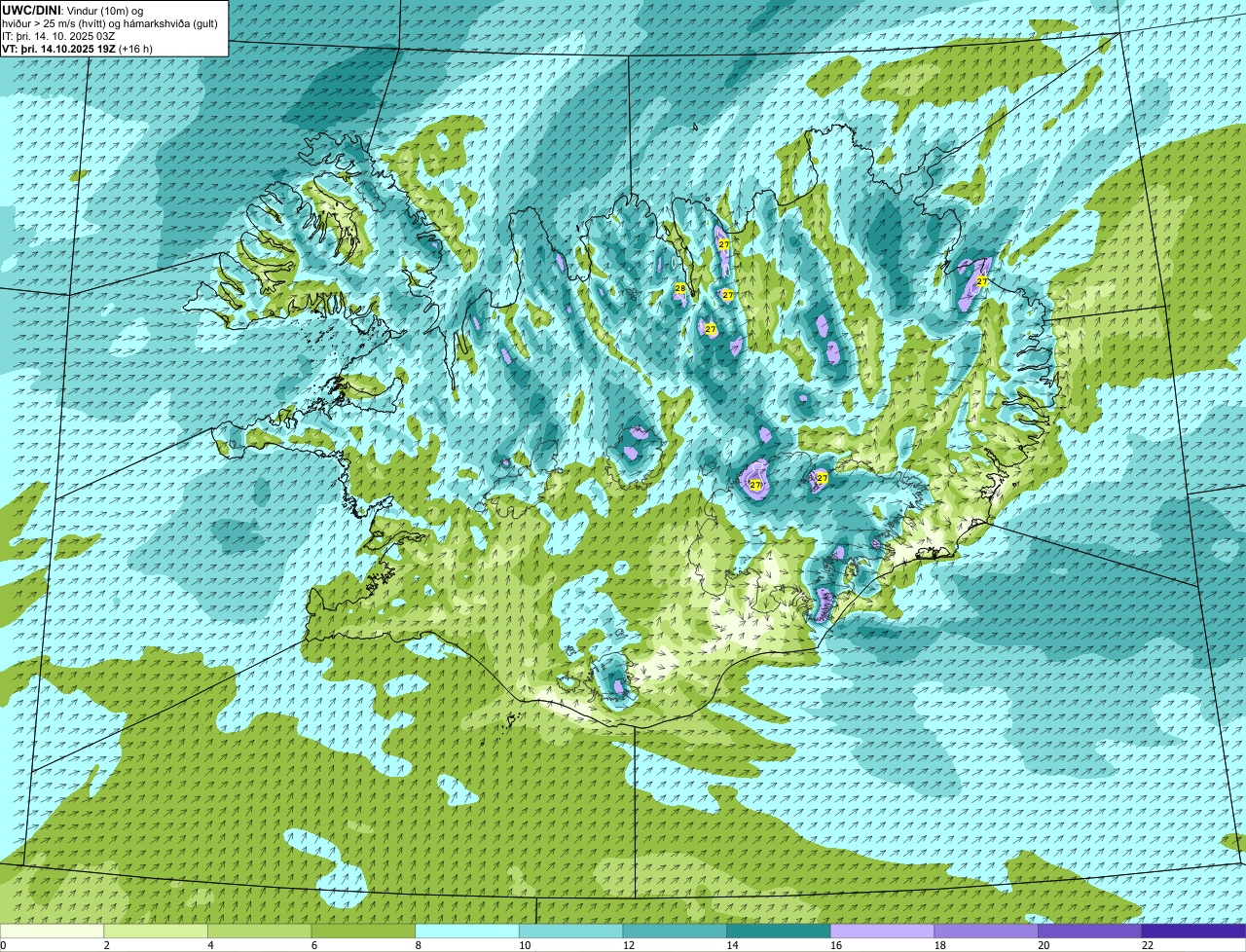The height and width of the screenshot is (952, 1246).
Task: Click the '10' scale label
Action: [x=525, y=945]
